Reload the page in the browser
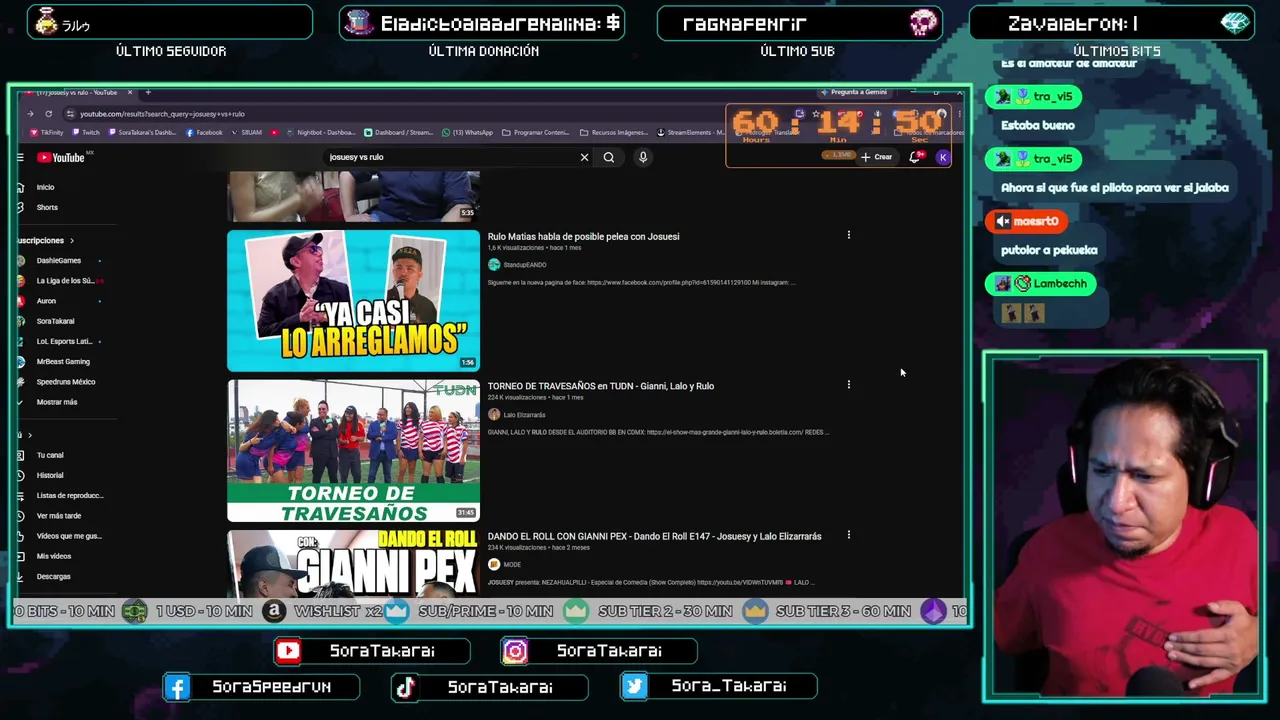This screenshot has height=720, width=1280. coord(48,114)
